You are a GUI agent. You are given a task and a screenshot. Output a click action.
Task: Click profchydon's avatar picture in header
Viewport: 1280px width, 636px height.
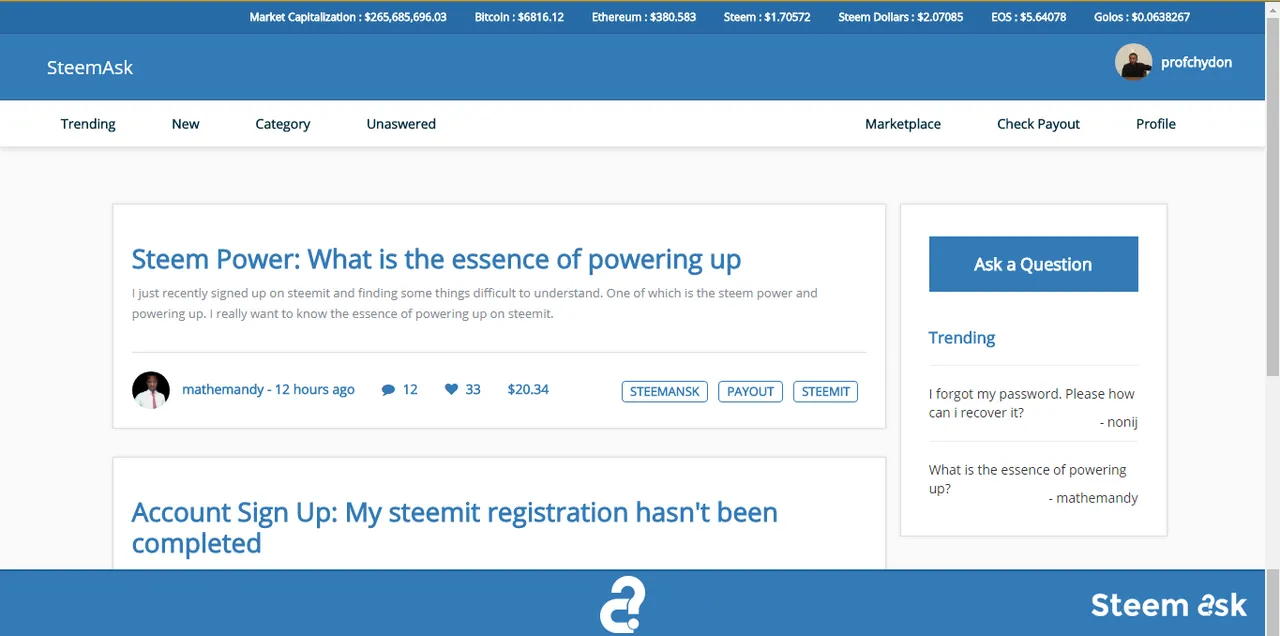1133,62
